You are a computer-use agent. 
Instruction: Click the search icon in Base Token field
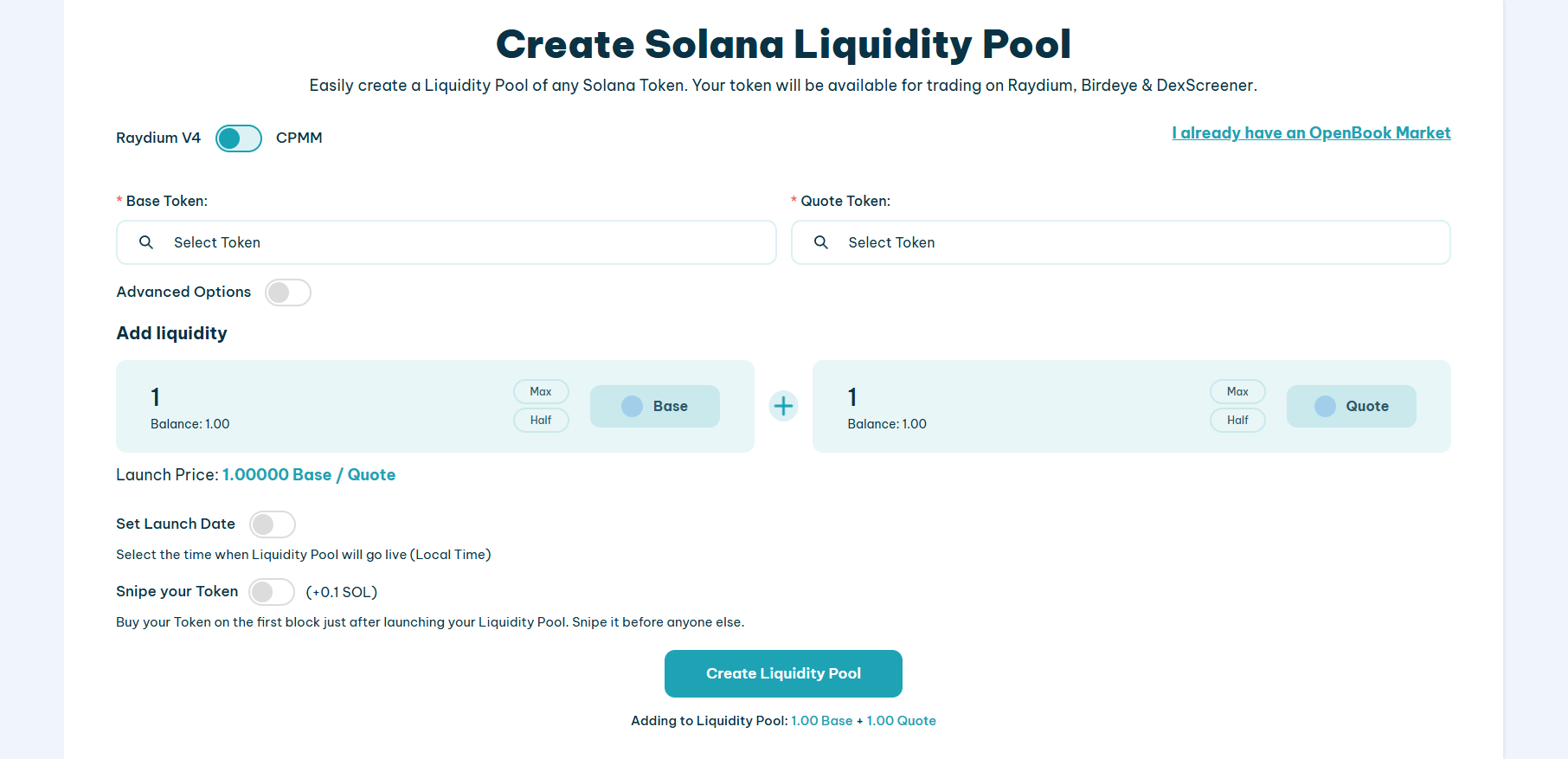[x=146, y=242]
